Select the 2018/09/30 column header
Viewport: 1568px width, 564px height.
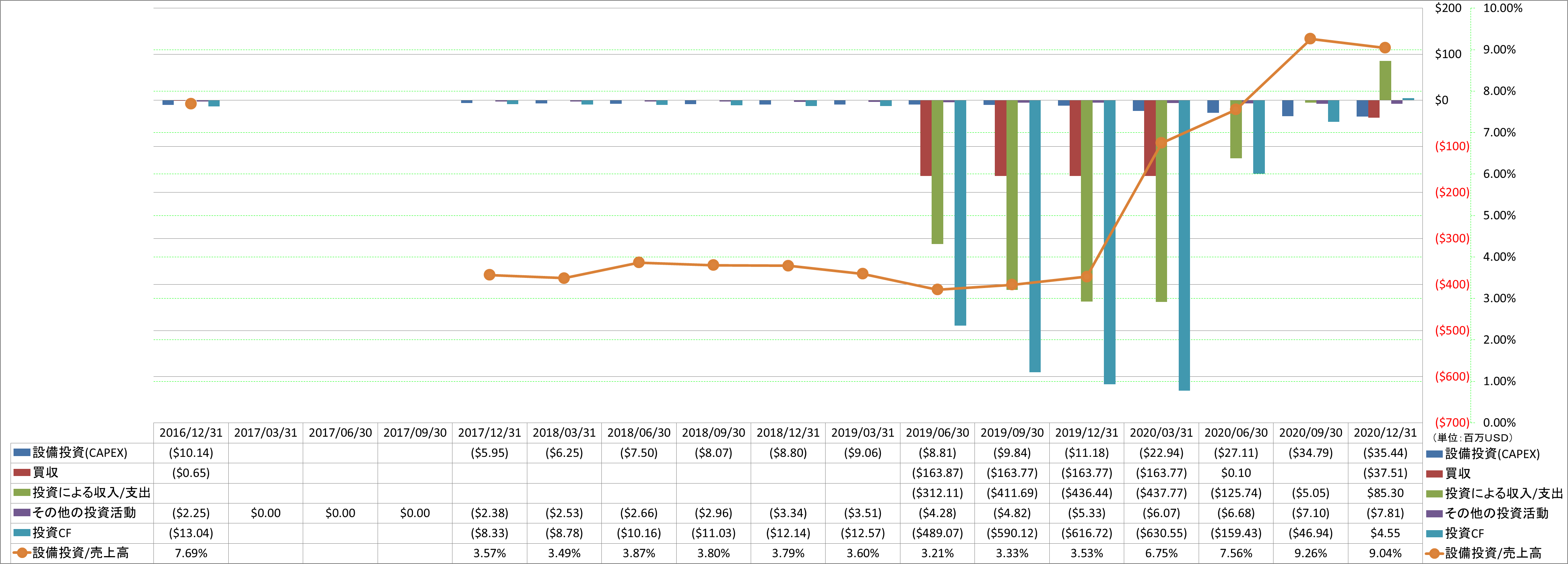tap(713, 432)
